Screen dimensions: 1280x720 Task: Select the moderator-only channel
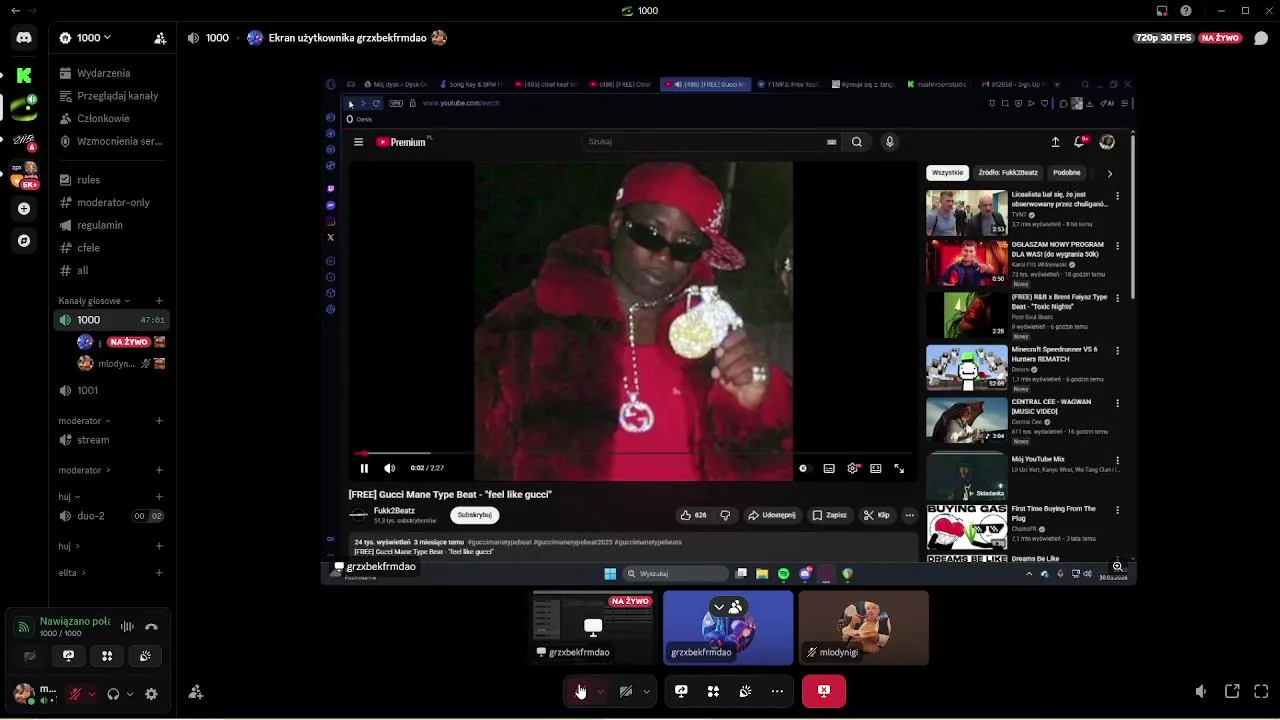[112, 203]
